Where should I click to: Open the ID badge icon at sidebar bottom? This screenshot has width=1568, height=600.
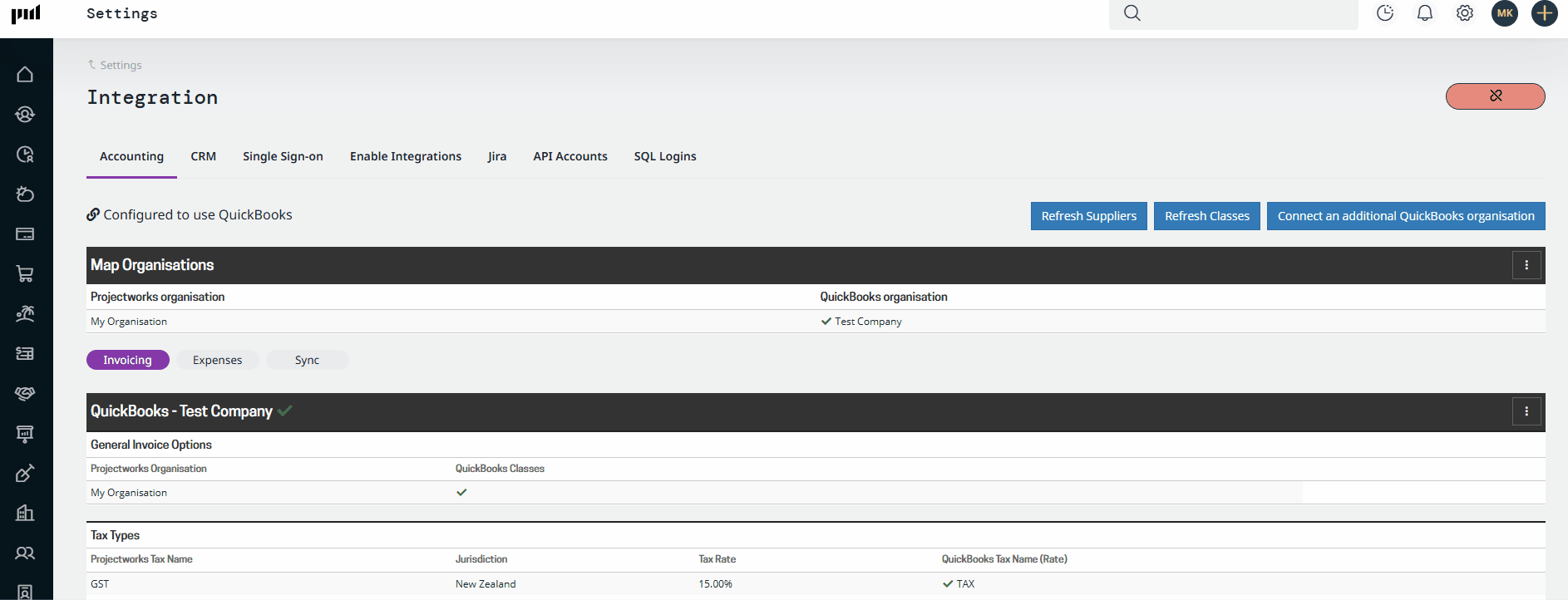25,592
